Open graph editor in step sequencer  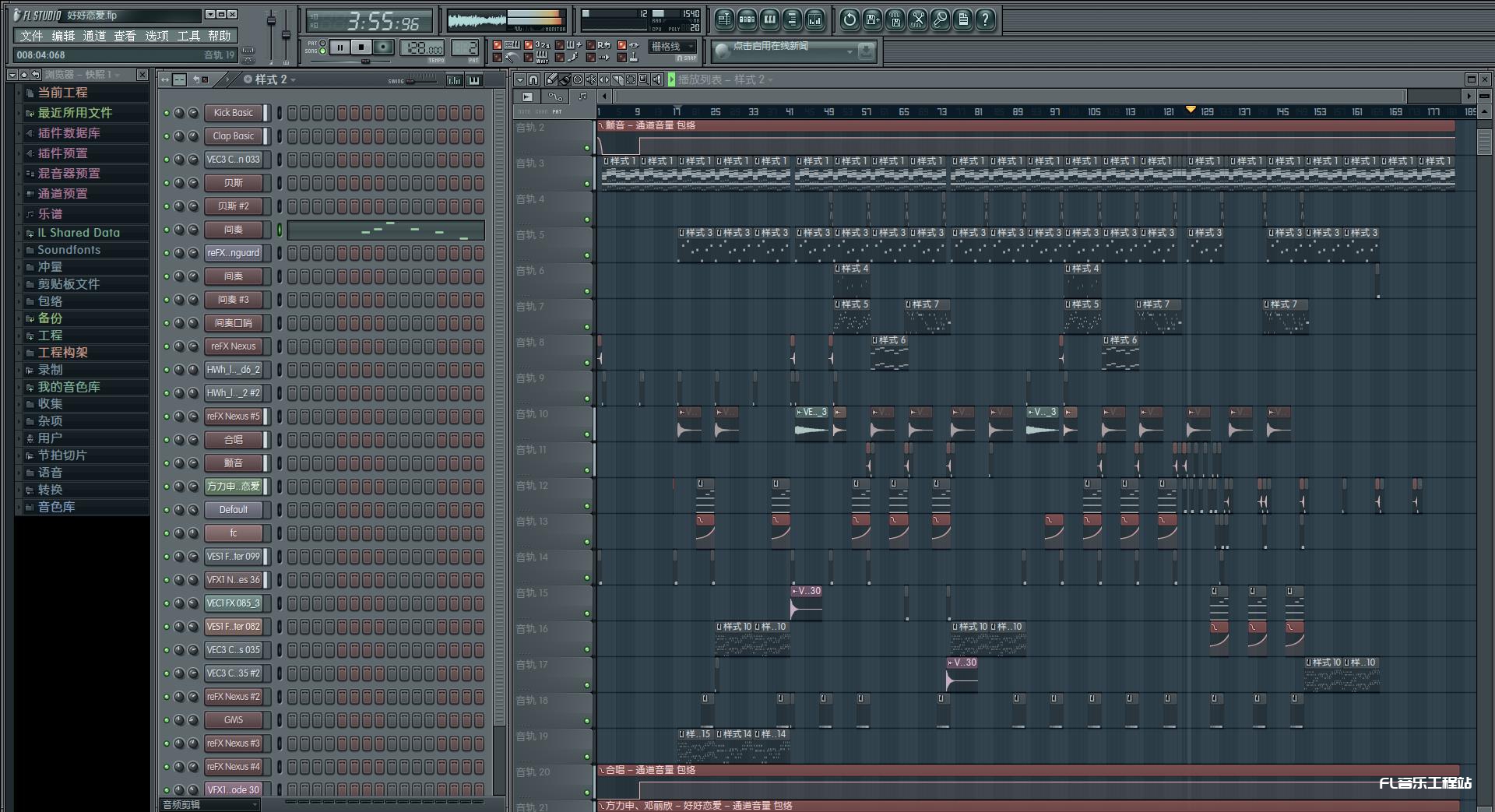coord(455,80)
